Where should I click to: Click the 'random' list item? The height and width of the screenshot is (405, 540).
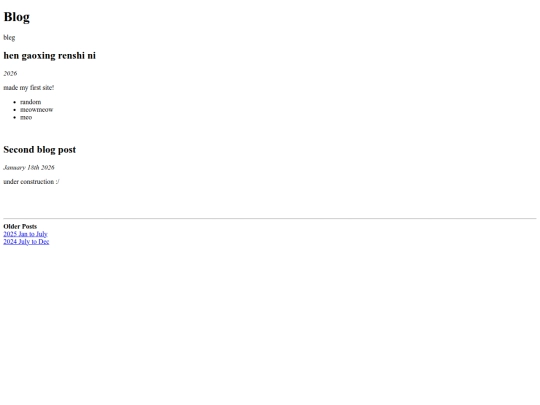(31, 102)
